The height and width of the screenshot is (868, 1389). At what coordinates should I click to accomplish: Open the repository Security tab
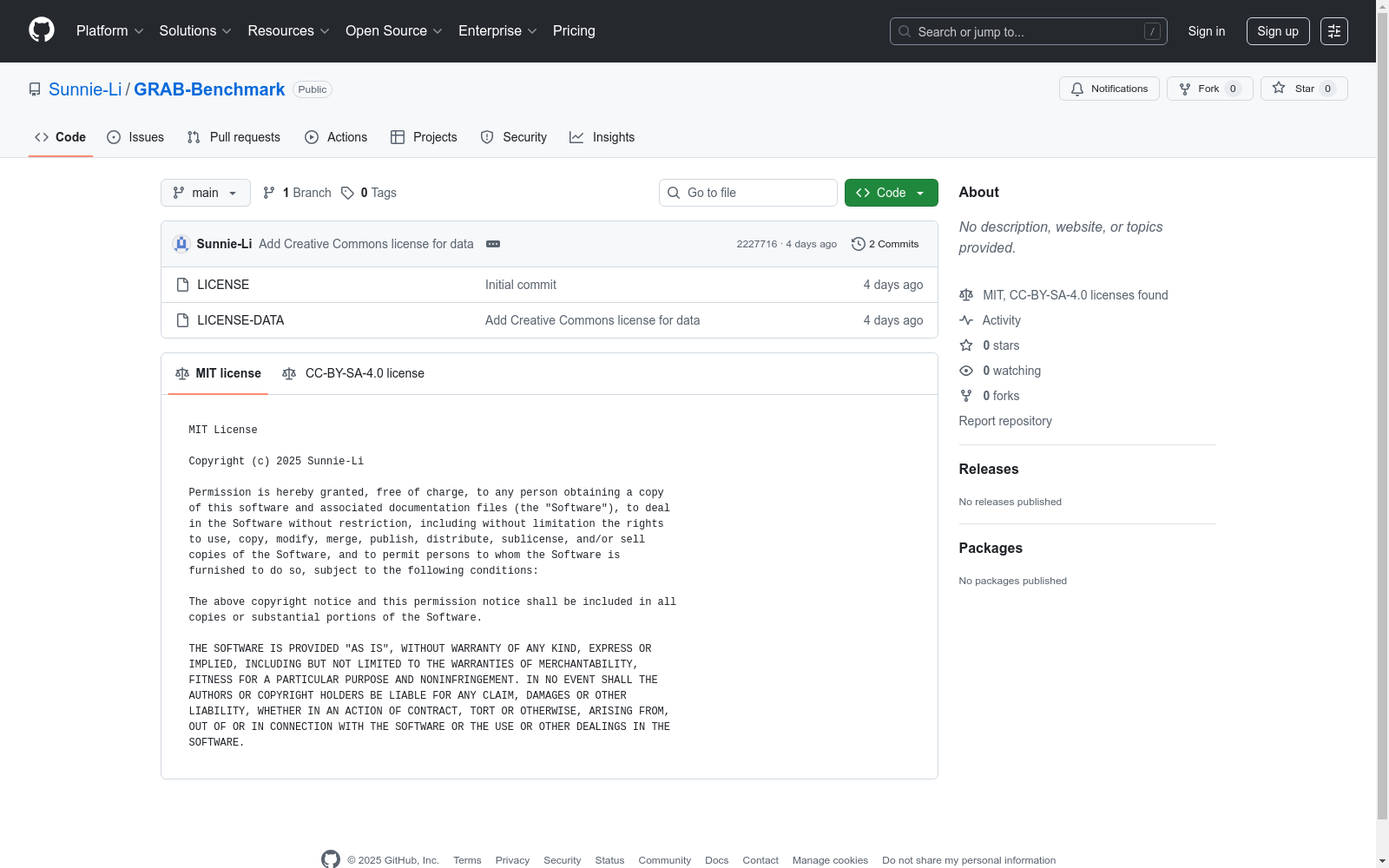(x=514, y=137)
